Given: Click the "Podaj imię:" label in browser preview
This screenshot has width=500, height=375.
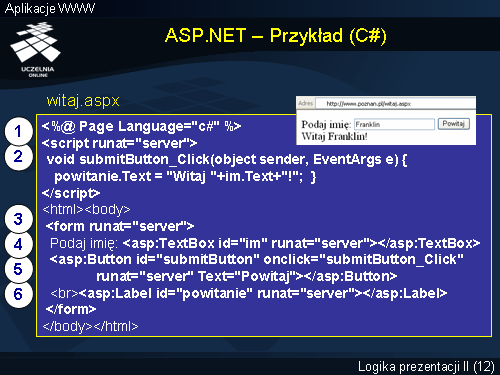Looking at the screenshot, I should click(x=326, y=125).
